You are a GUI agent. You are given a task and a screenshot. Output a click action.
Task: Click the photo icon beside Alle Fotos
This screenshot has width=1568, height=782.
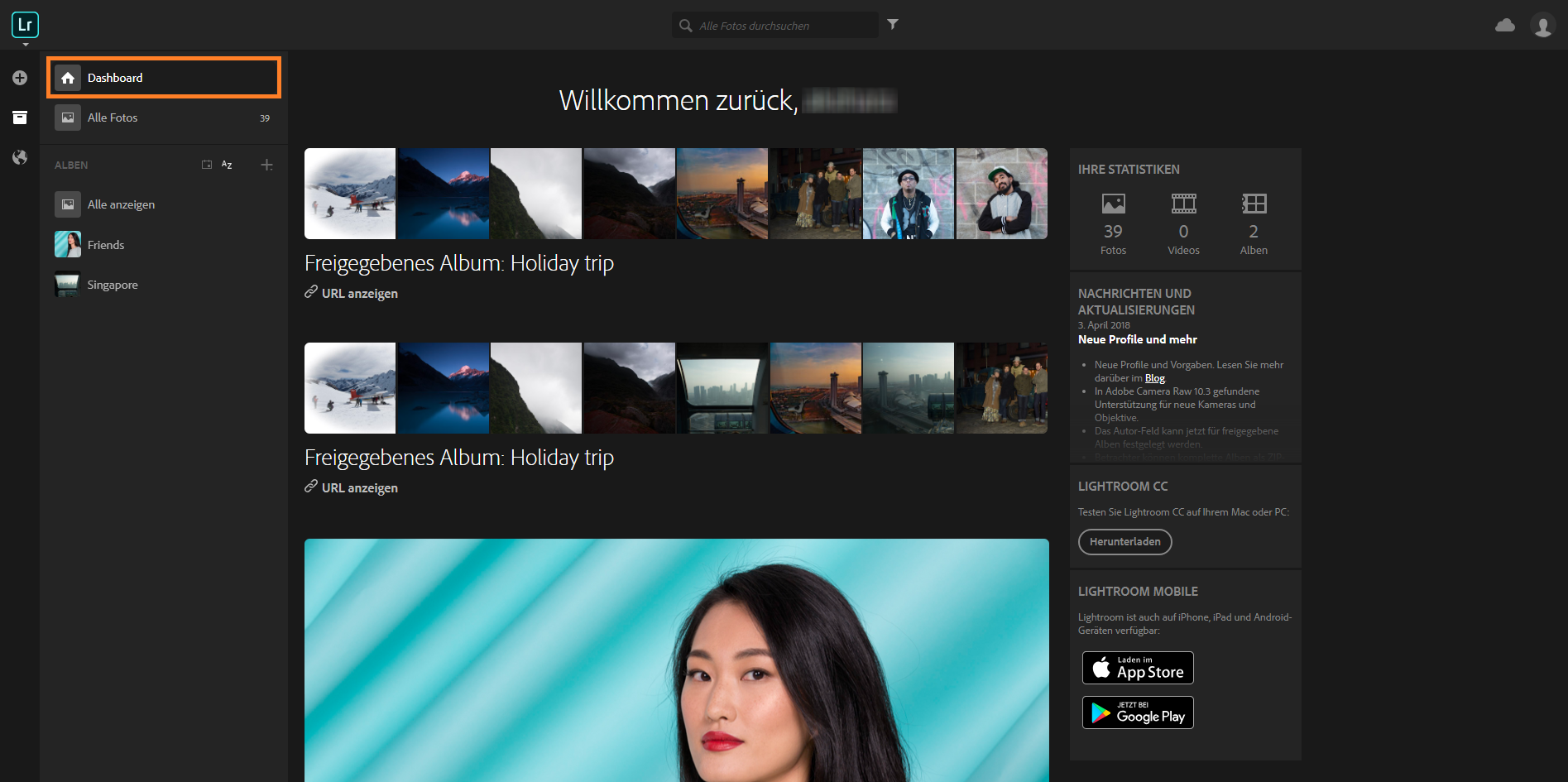(x=68, y=118)
